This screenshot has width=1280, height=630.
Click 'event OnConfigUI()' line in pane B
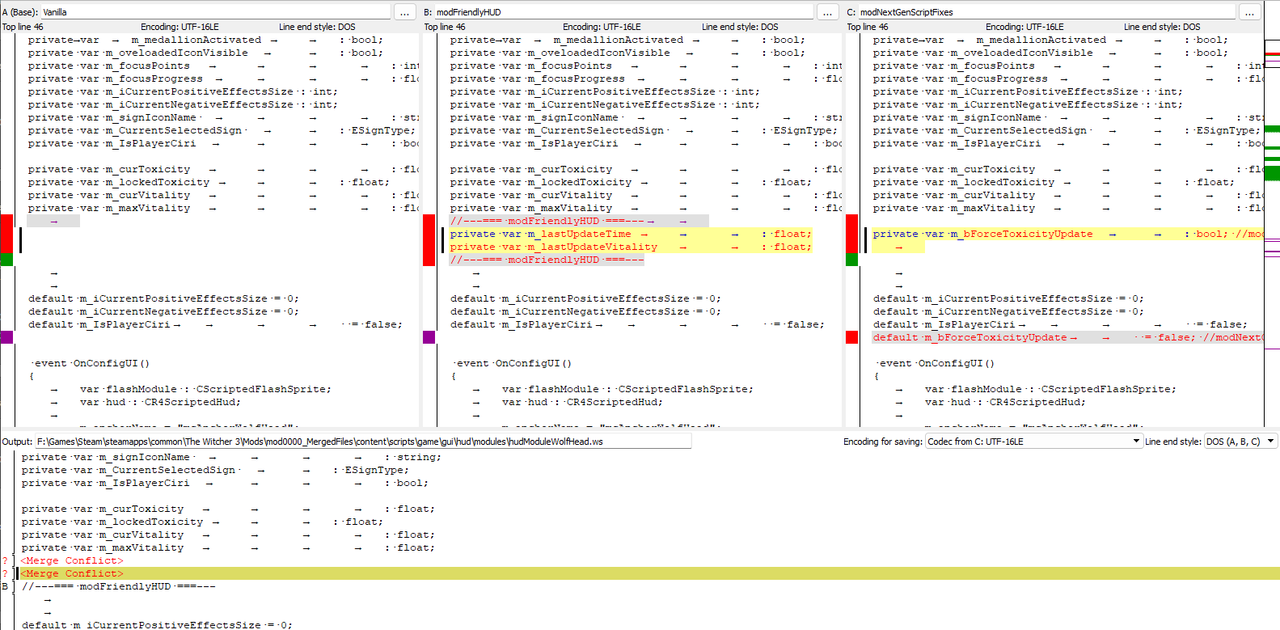512,364
